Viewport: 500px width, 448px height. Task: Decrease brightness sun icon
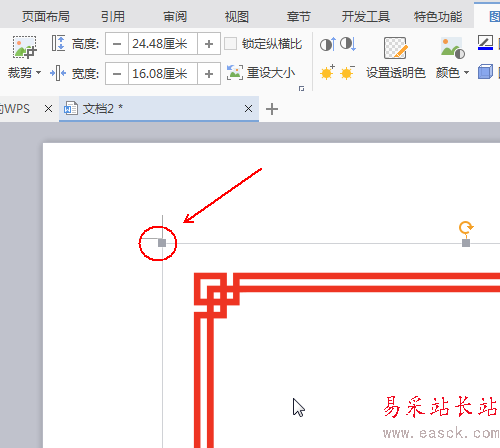[x=347, y=72]
